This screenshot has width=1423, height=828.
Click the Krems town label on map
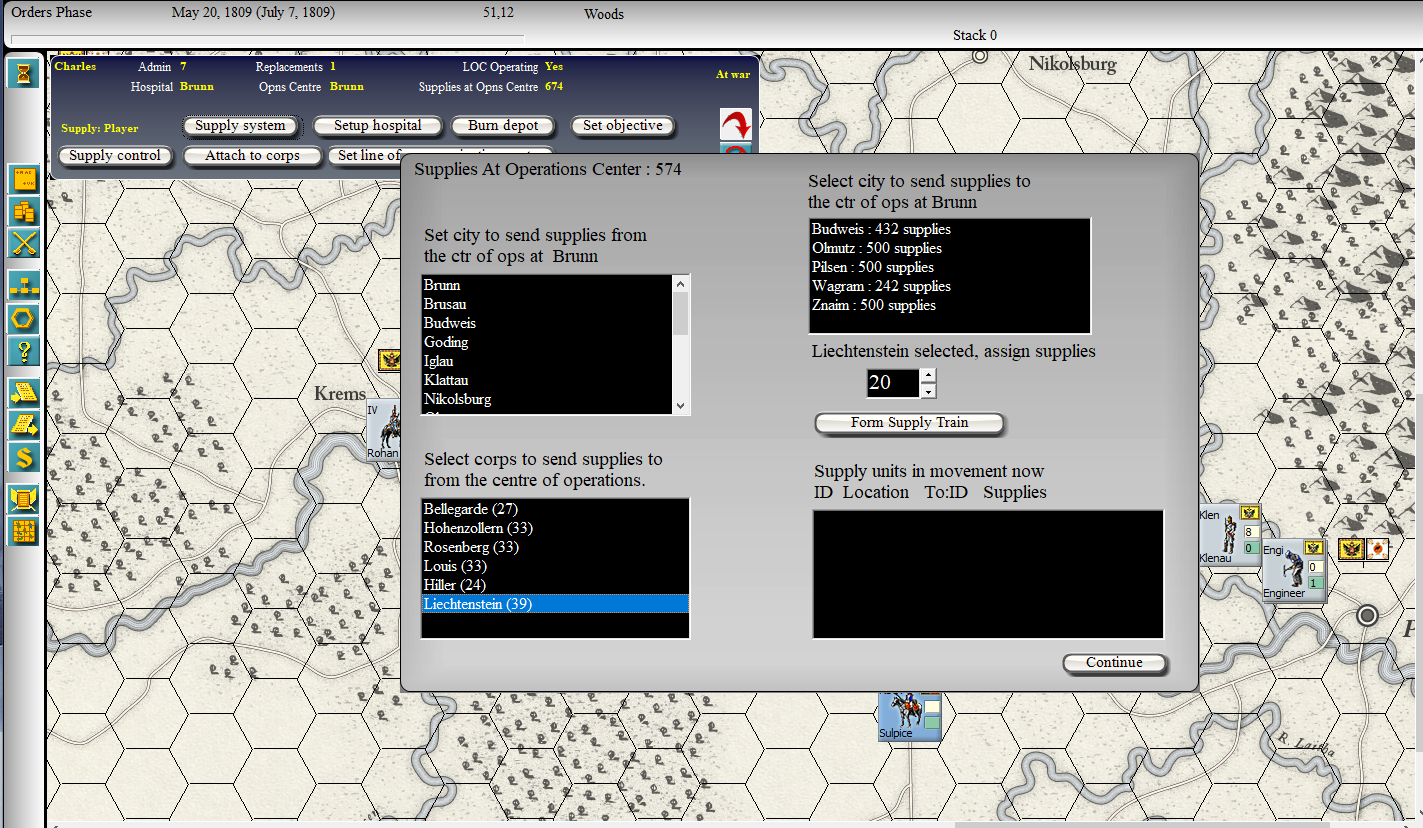point(340,394)
